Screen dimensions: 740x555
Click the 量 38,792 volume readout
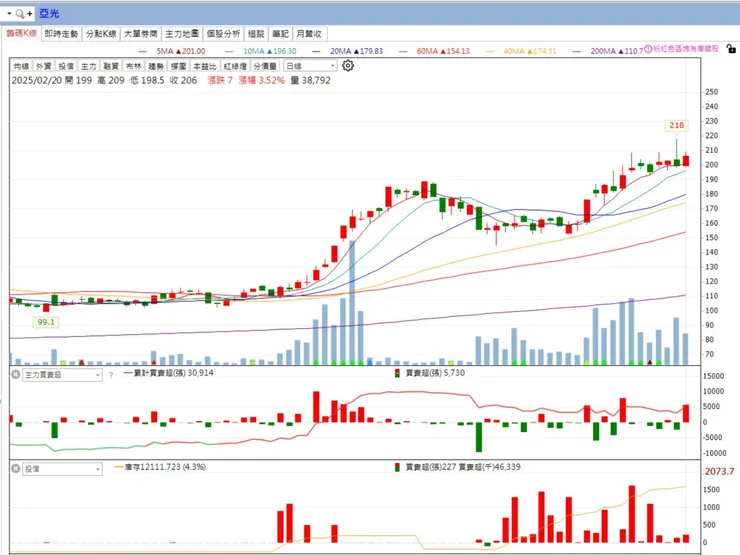click(x=311, y=80)
